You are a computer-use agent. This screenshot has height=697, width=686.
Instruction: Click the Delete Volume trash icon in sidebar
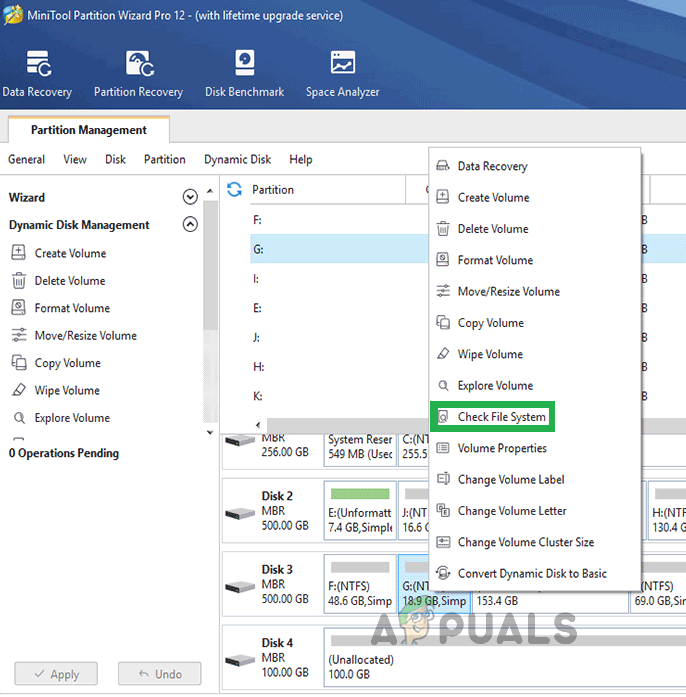pos(19,280)
